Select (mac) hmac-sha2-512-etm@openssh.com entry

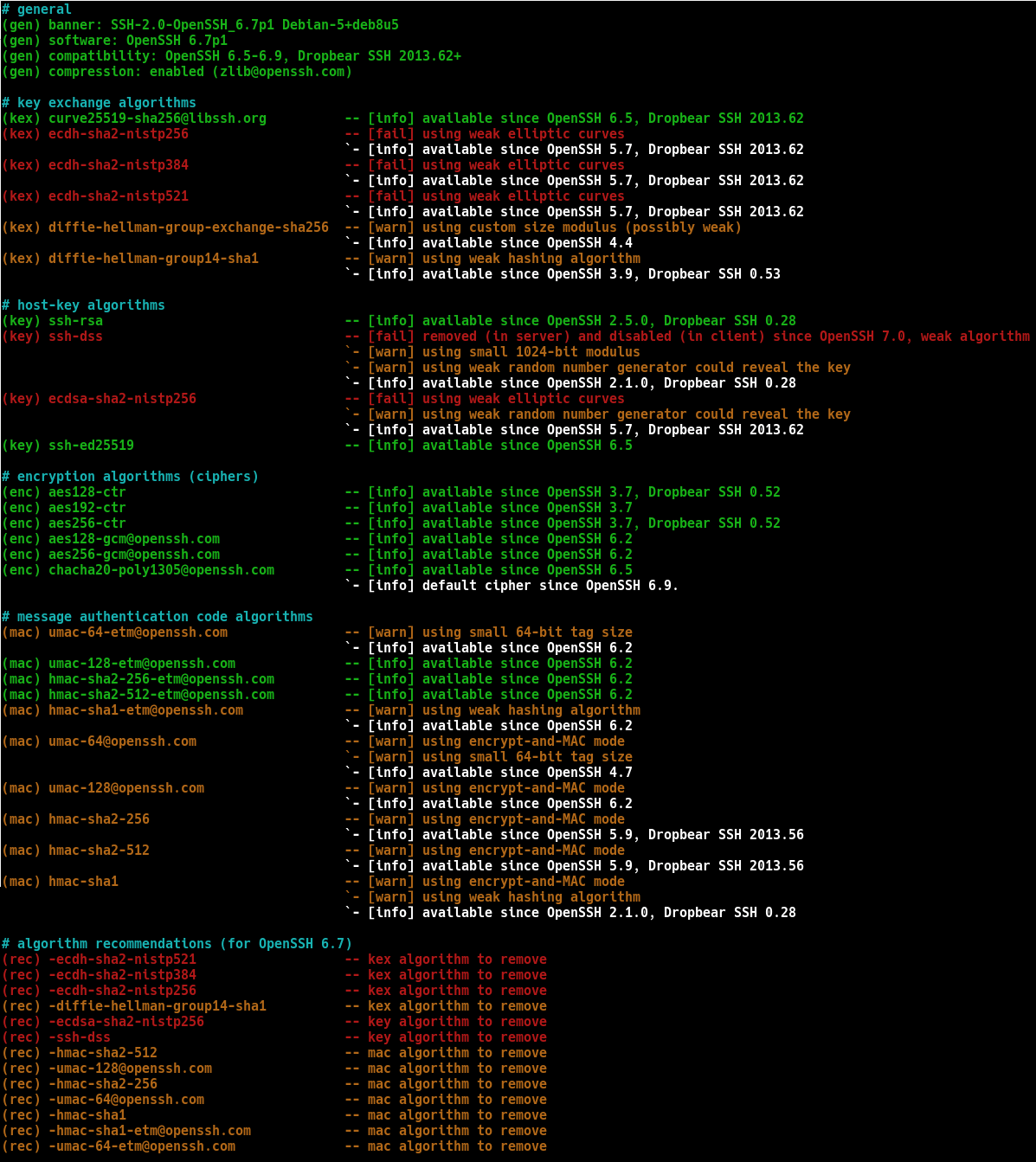[138, 695]
